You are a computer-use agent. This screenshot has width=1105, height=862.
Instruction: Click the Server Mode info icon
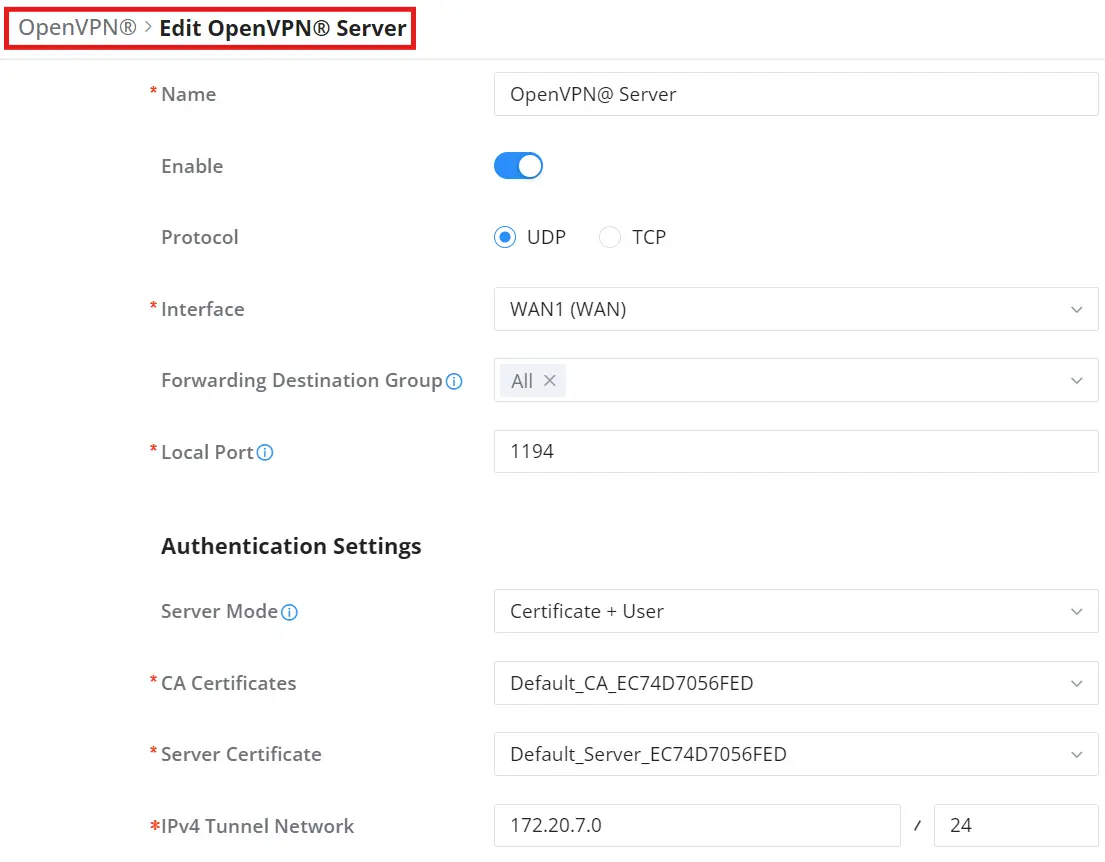290,612
